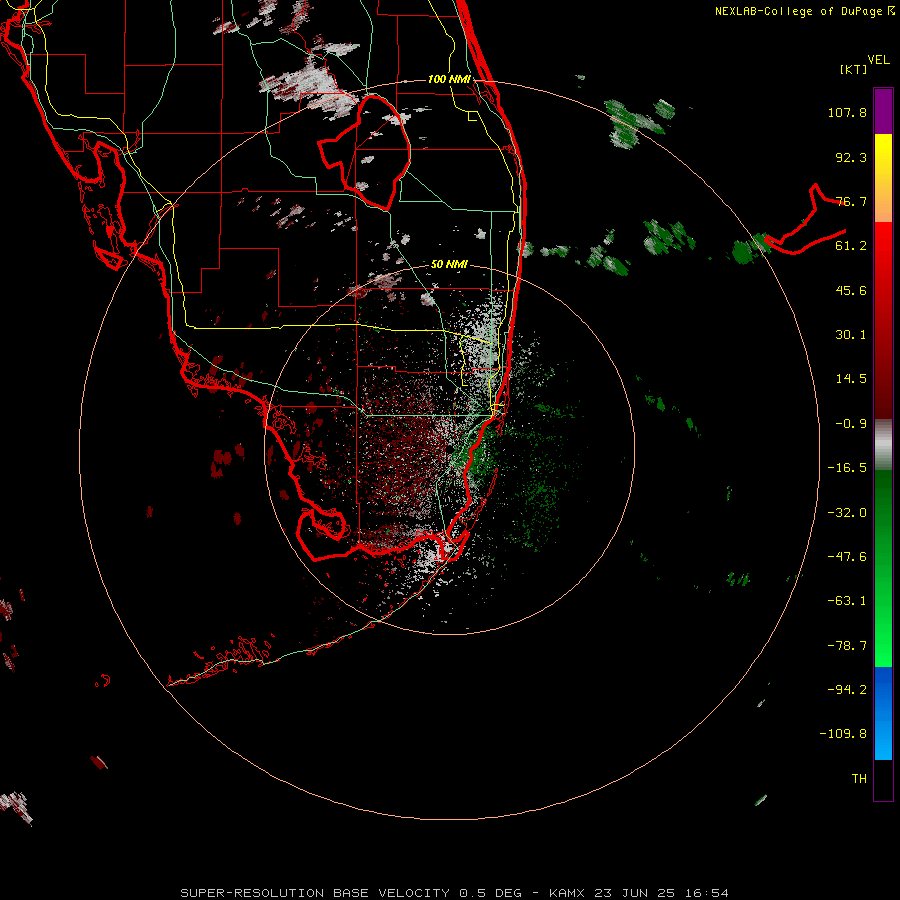Click the 14.5 velocity scale value

pos(851,379)
